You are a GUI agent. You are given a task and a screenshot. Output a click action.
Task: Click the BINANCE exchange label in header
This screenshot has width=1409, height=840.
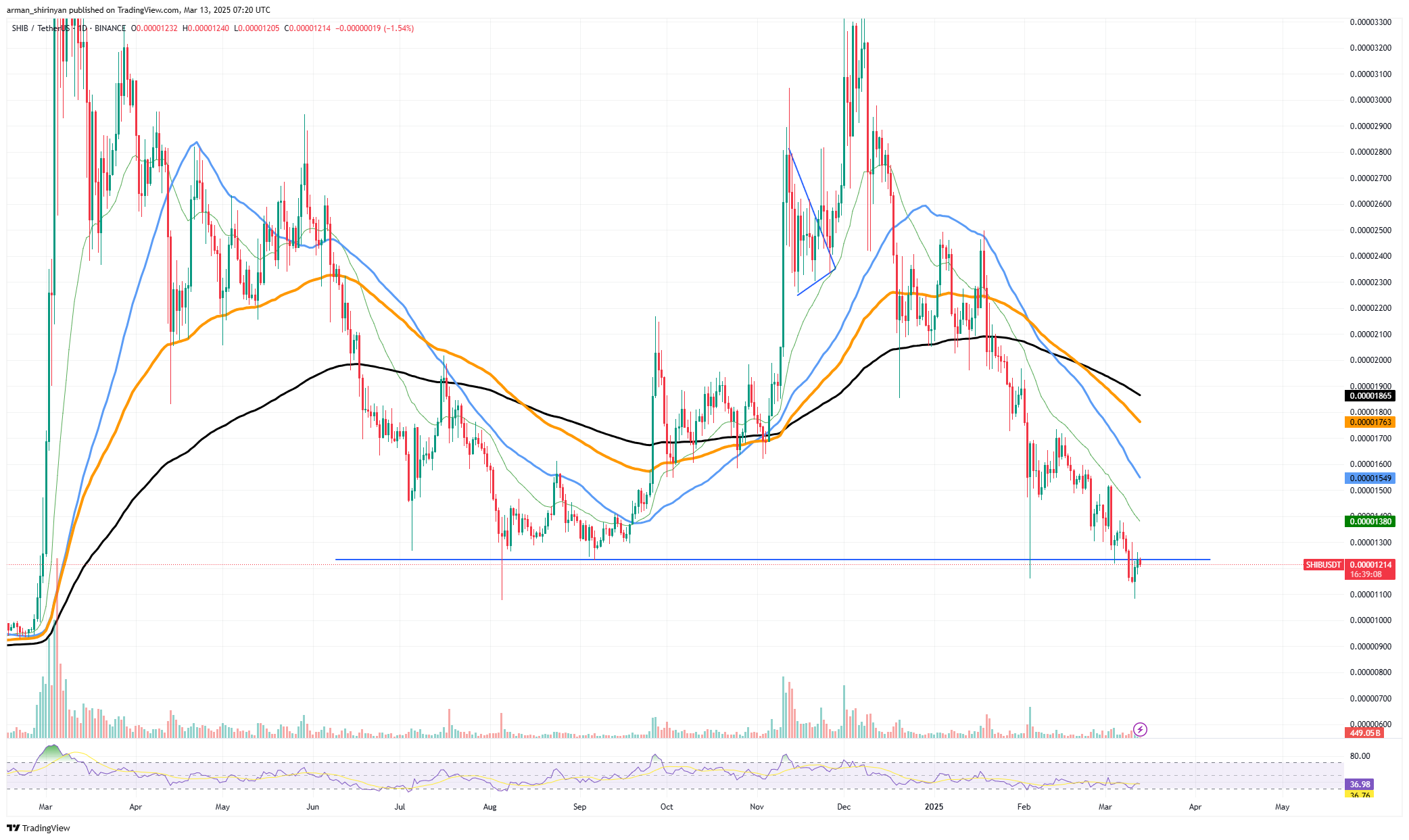110,28
